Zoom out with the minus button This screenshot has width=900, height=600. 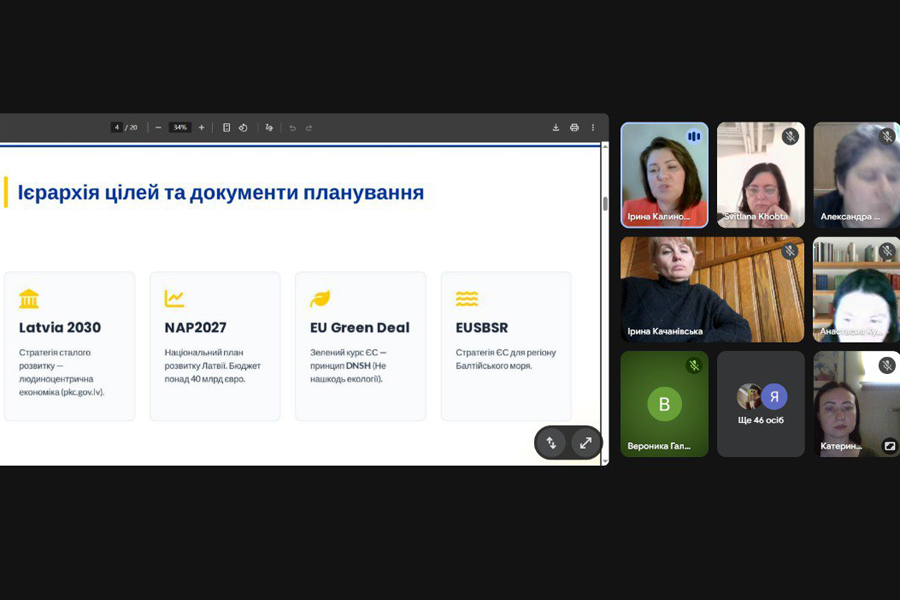point(158,127)
